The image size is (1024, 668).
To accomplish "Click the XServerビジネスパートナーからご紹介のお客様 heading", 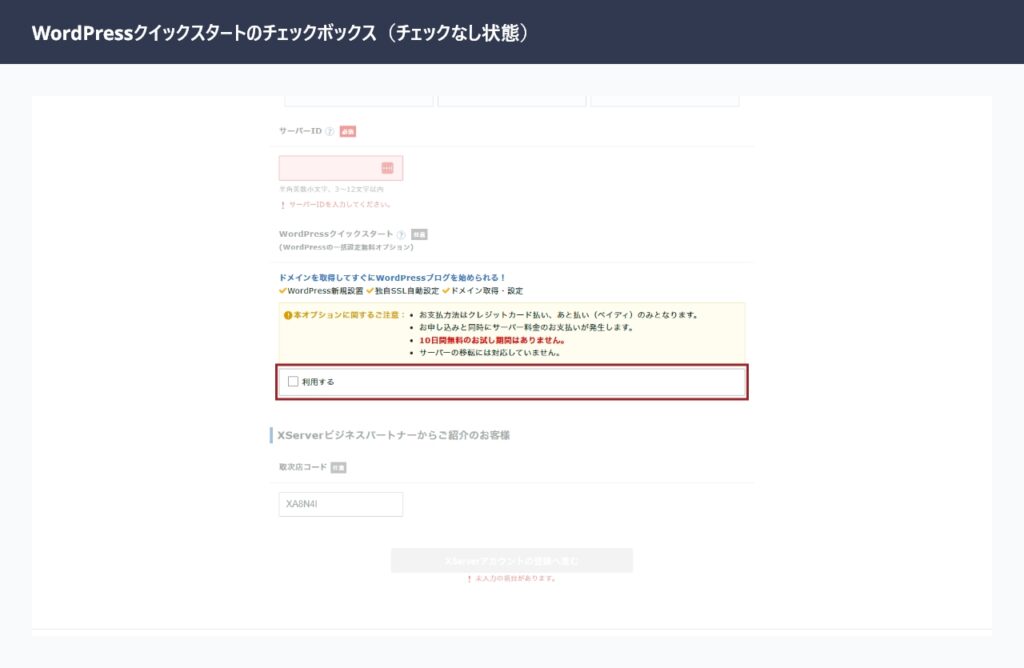I will [393, 435].
